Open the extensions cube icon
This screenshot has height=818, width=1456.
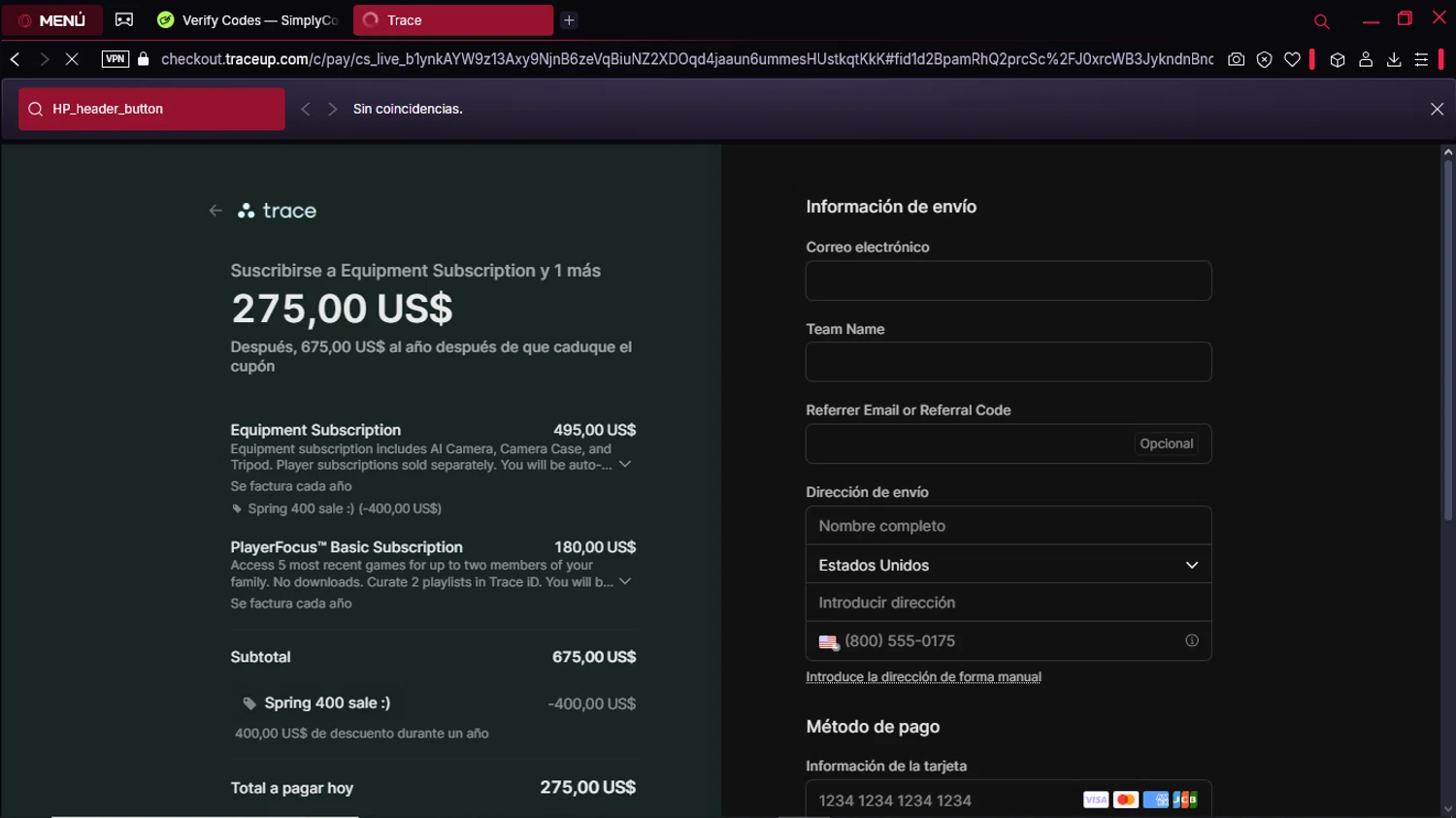pyautogui.click(x=1338, y=59)
